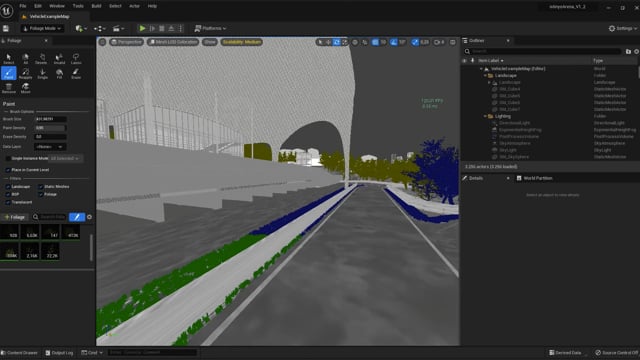Choose the Lasso selection tool

tap(76, 59)
